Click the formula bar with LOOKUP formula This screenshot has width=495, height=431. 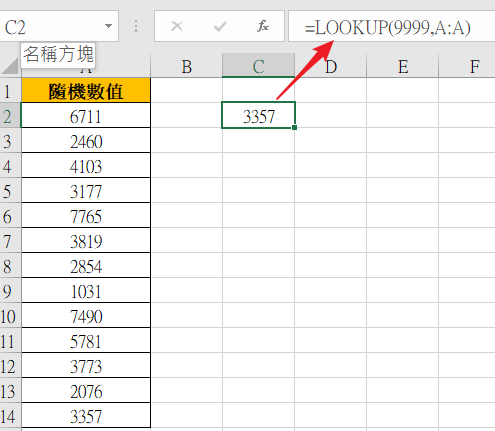pyautogui.click(x=392, y=26)
